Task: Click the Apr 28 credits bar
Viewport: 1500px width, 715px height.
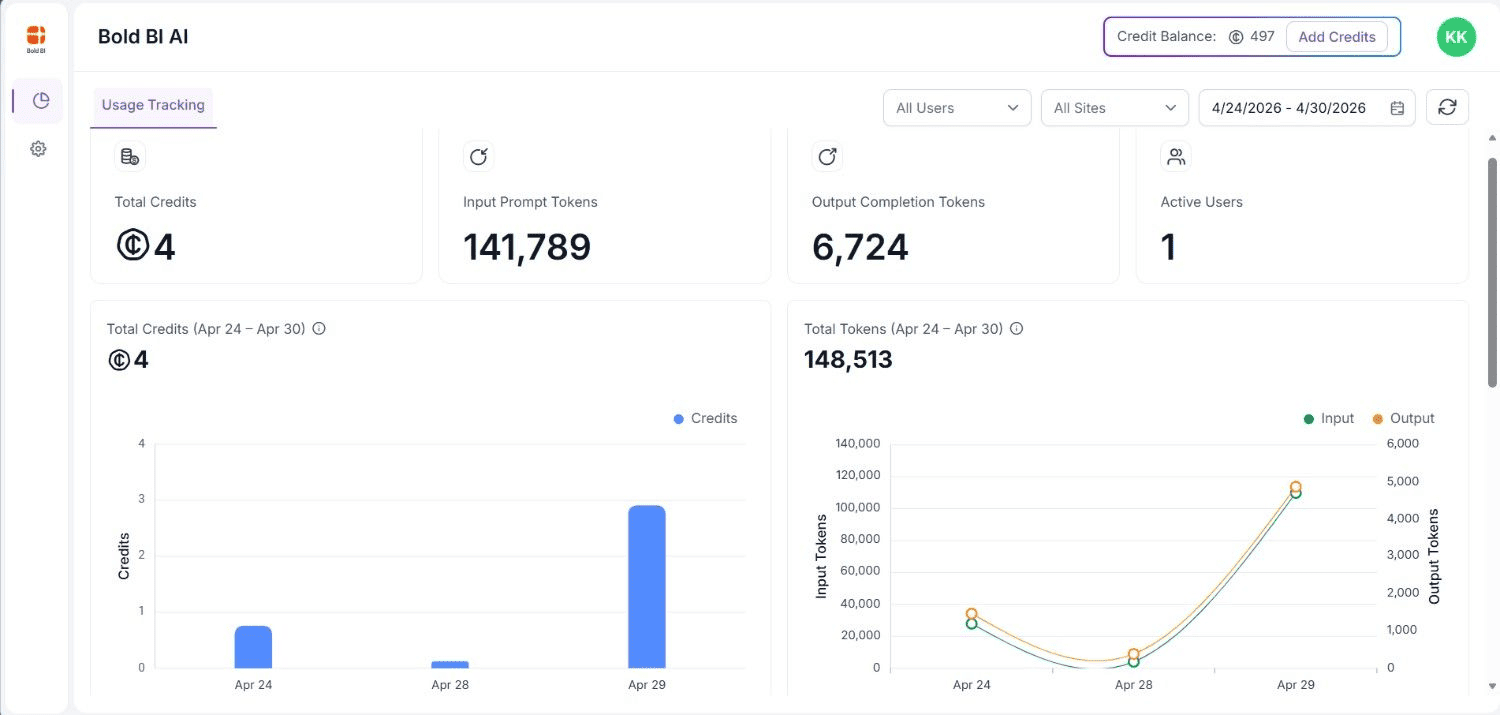Action: tap(450, 664)
